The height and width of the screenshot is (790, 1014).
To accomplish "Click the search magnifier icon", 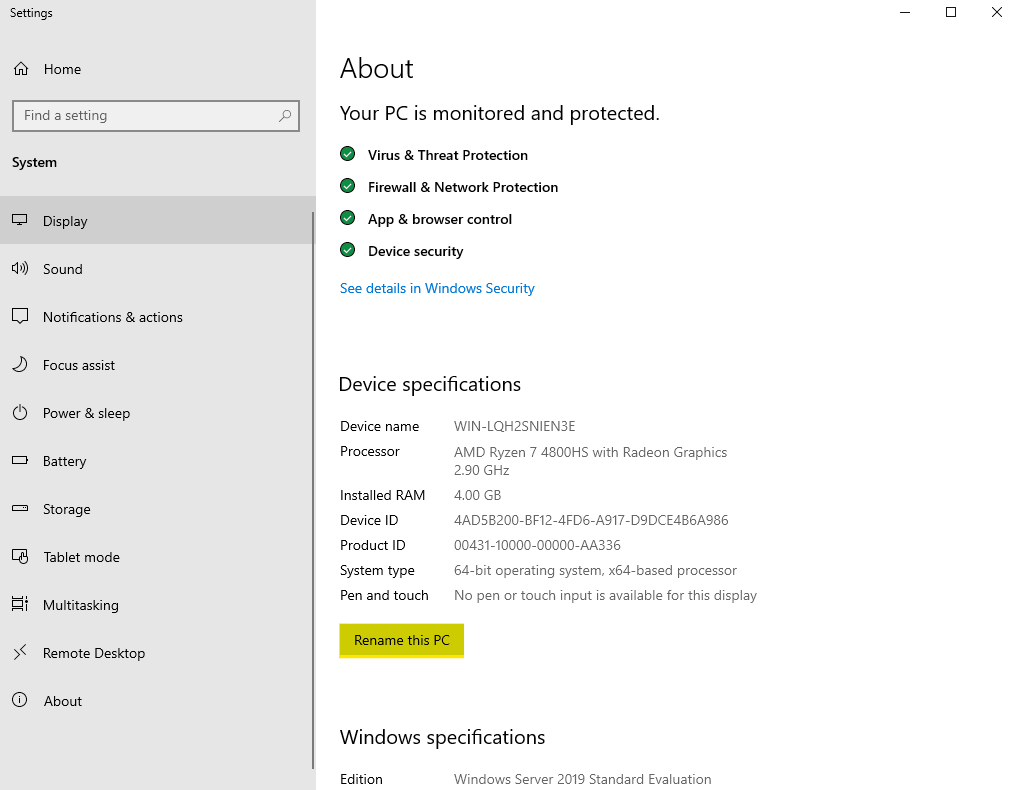I will 285,116.
